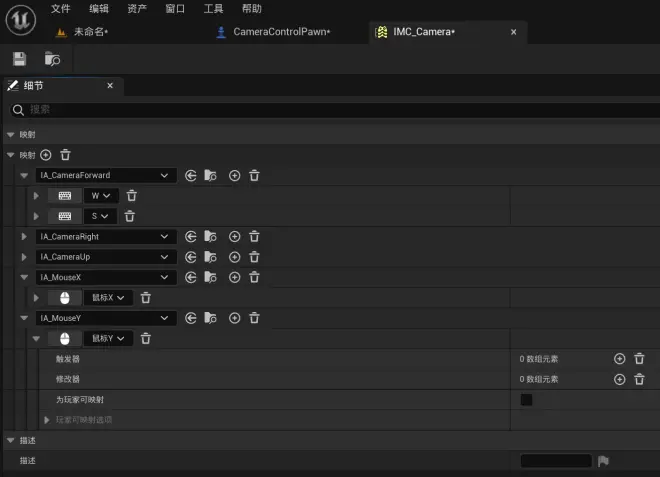The width and height of the screenshot is (660, 477).
Task: Click the keyboard key selector icon for W
Action: click(x=65, y=196)
